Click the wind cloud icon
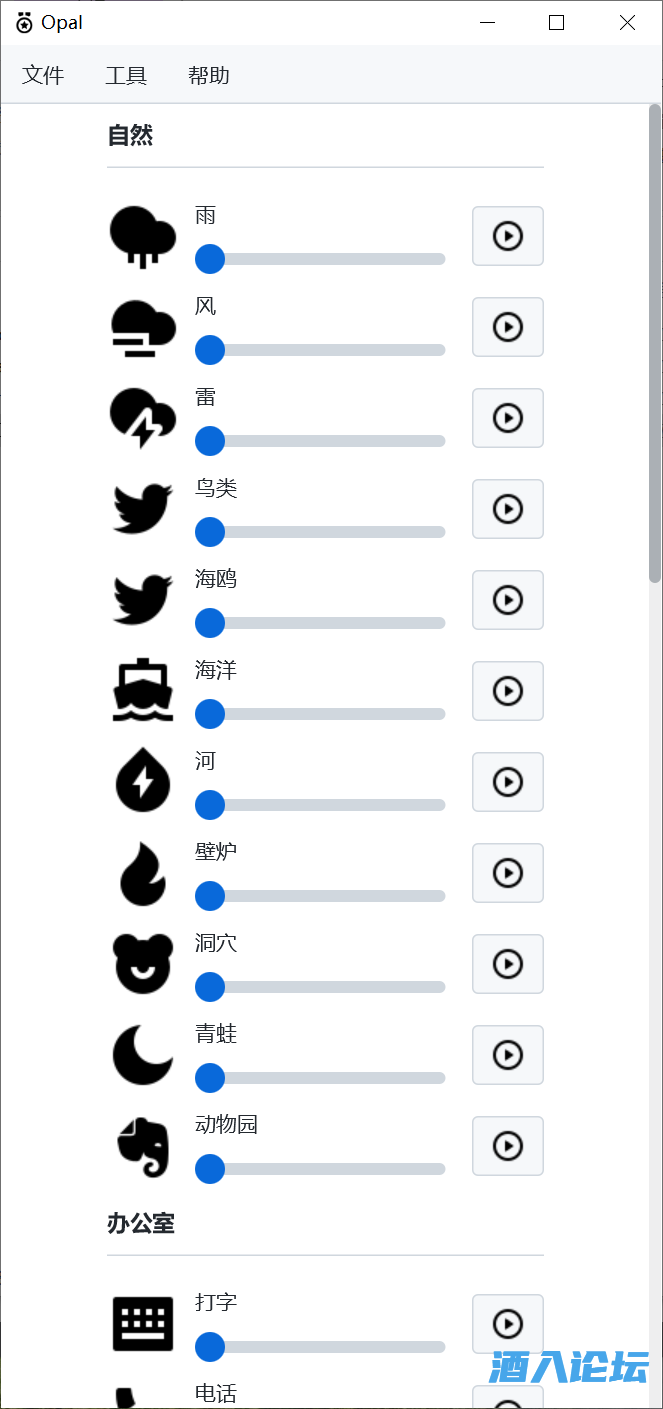This screenshot has width=663, height=1409. click(142, 328)
